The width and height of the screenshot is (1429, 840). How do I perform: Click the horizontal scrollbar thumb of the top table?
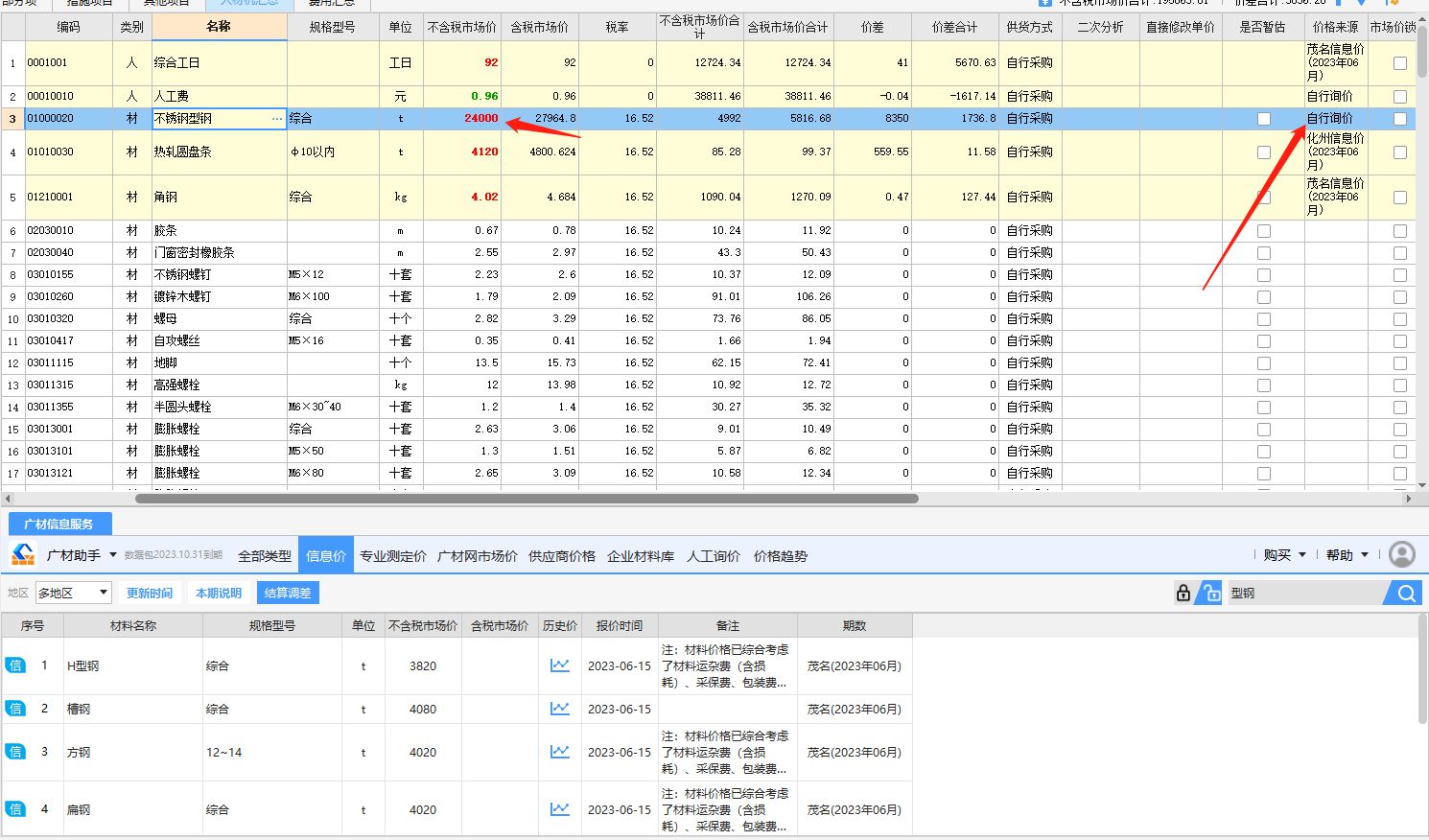[x=527, y=499]
